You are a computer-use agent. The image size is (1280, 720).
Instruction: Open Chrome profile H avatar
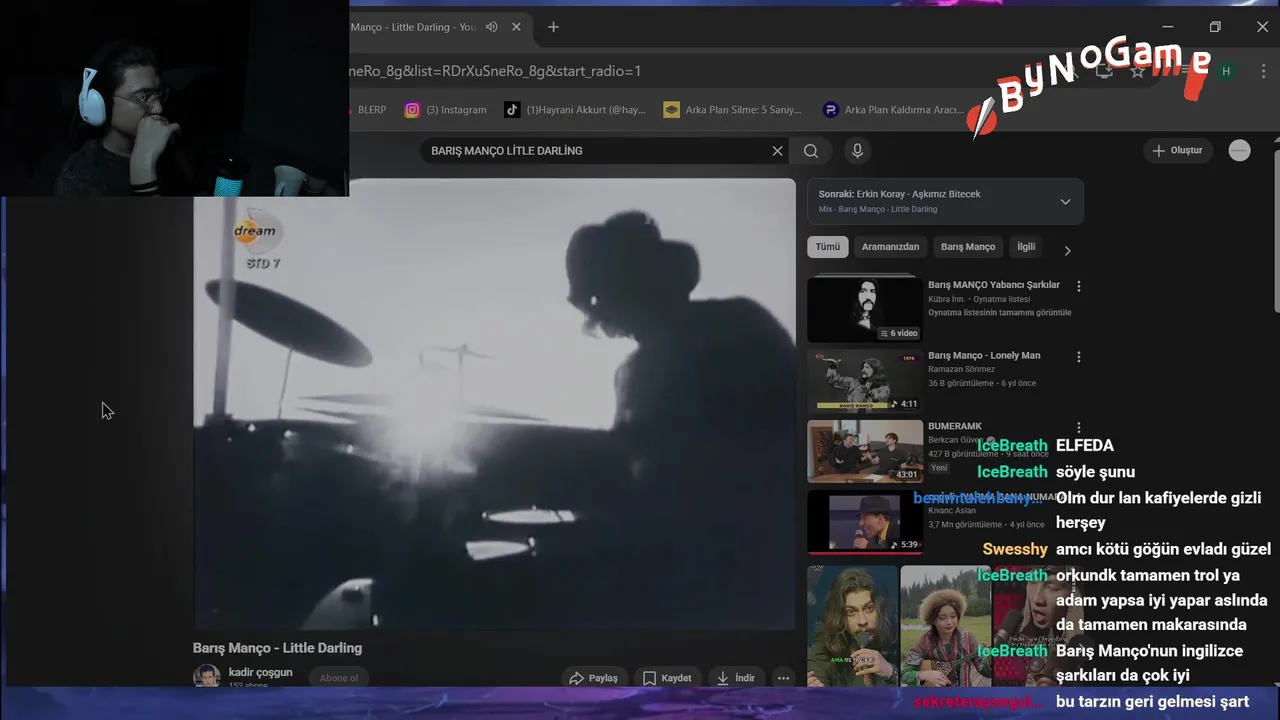[1226, 71]
